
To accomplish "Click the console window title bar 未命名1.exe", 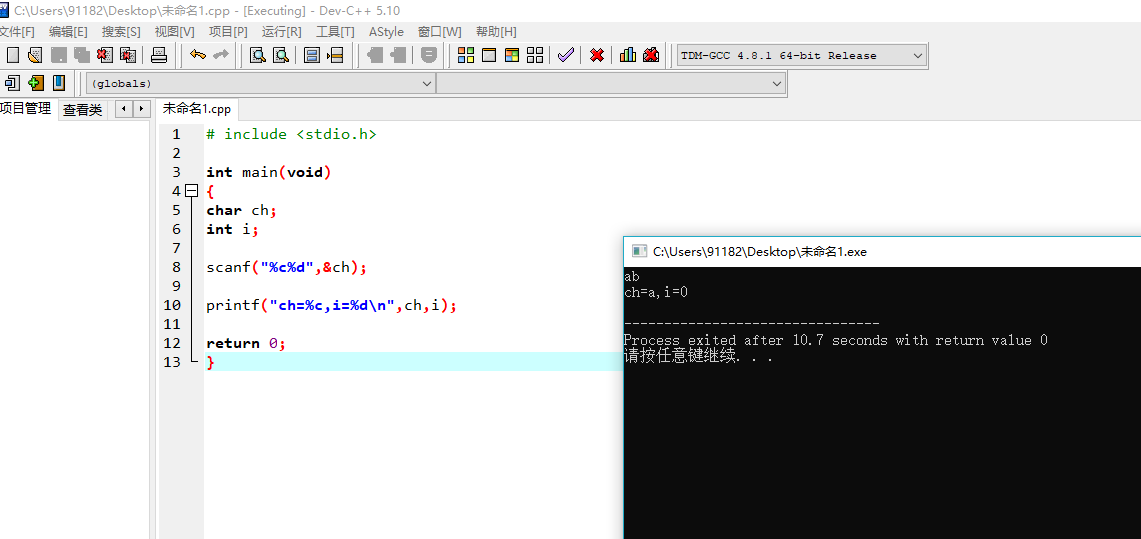I will tap(882, 252).
